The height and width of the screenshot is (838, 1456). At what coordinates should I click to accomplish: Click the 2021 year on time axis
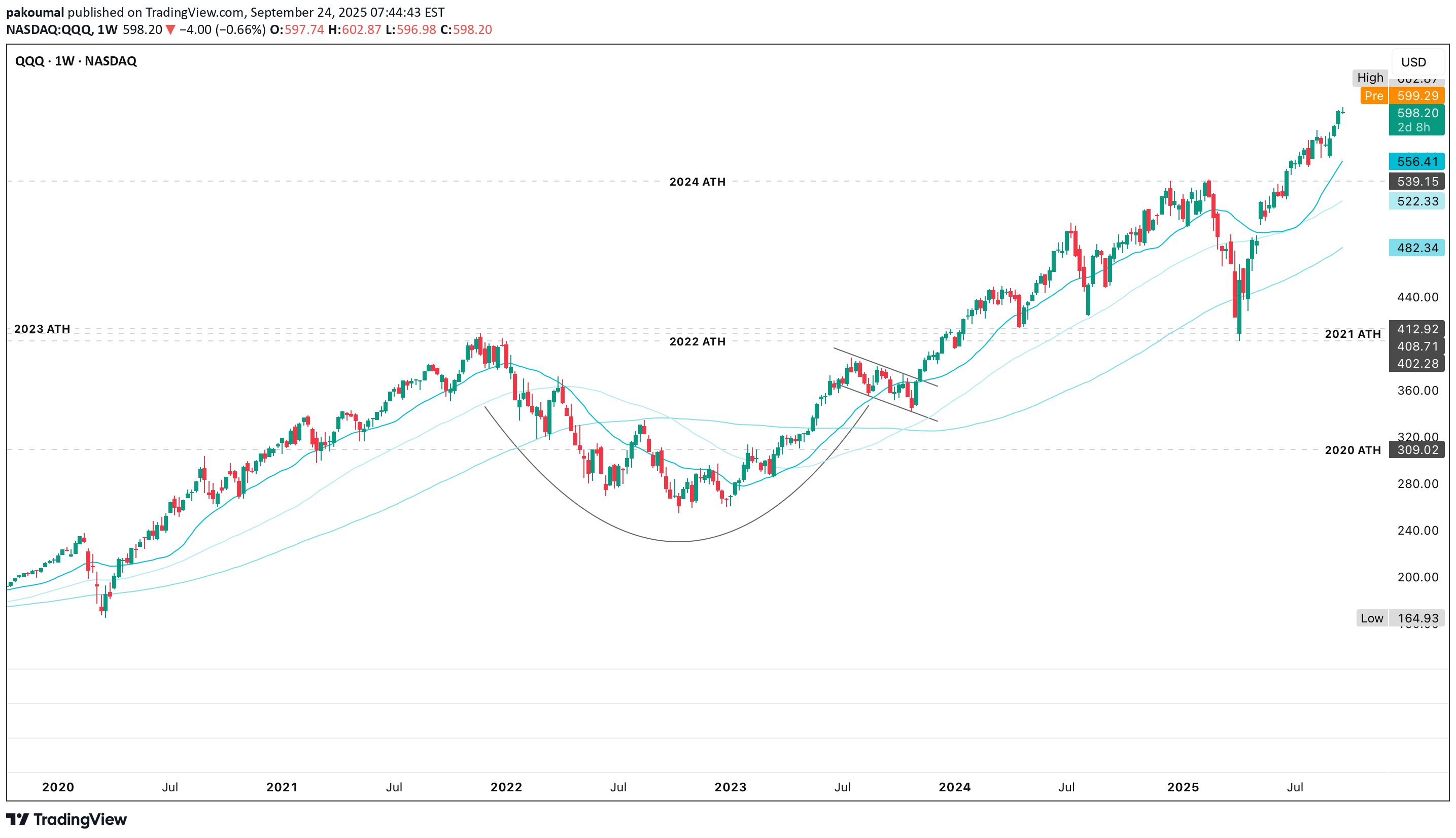[x=282, y=787]
